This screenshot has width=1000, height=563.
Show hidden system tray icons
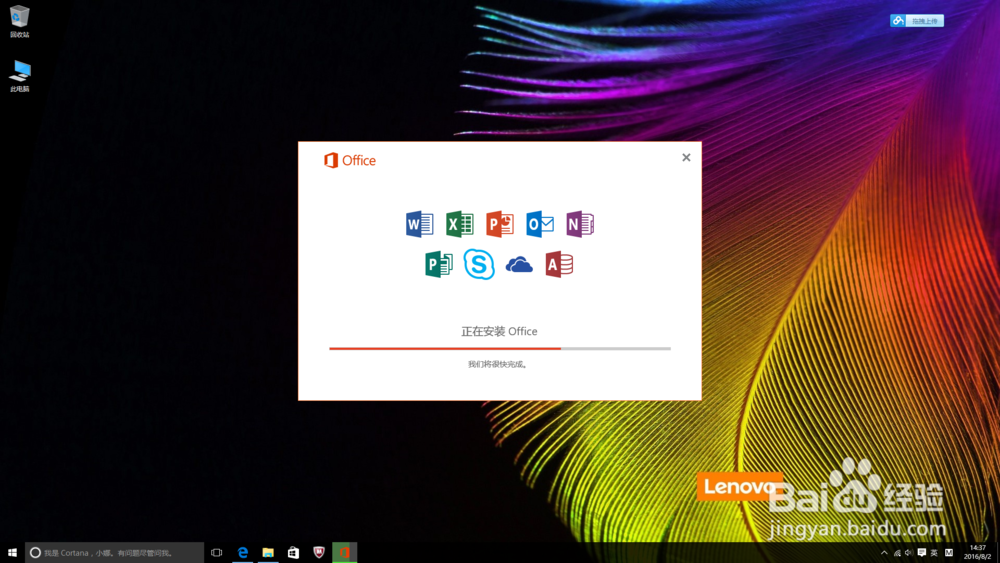coord(884,553)
